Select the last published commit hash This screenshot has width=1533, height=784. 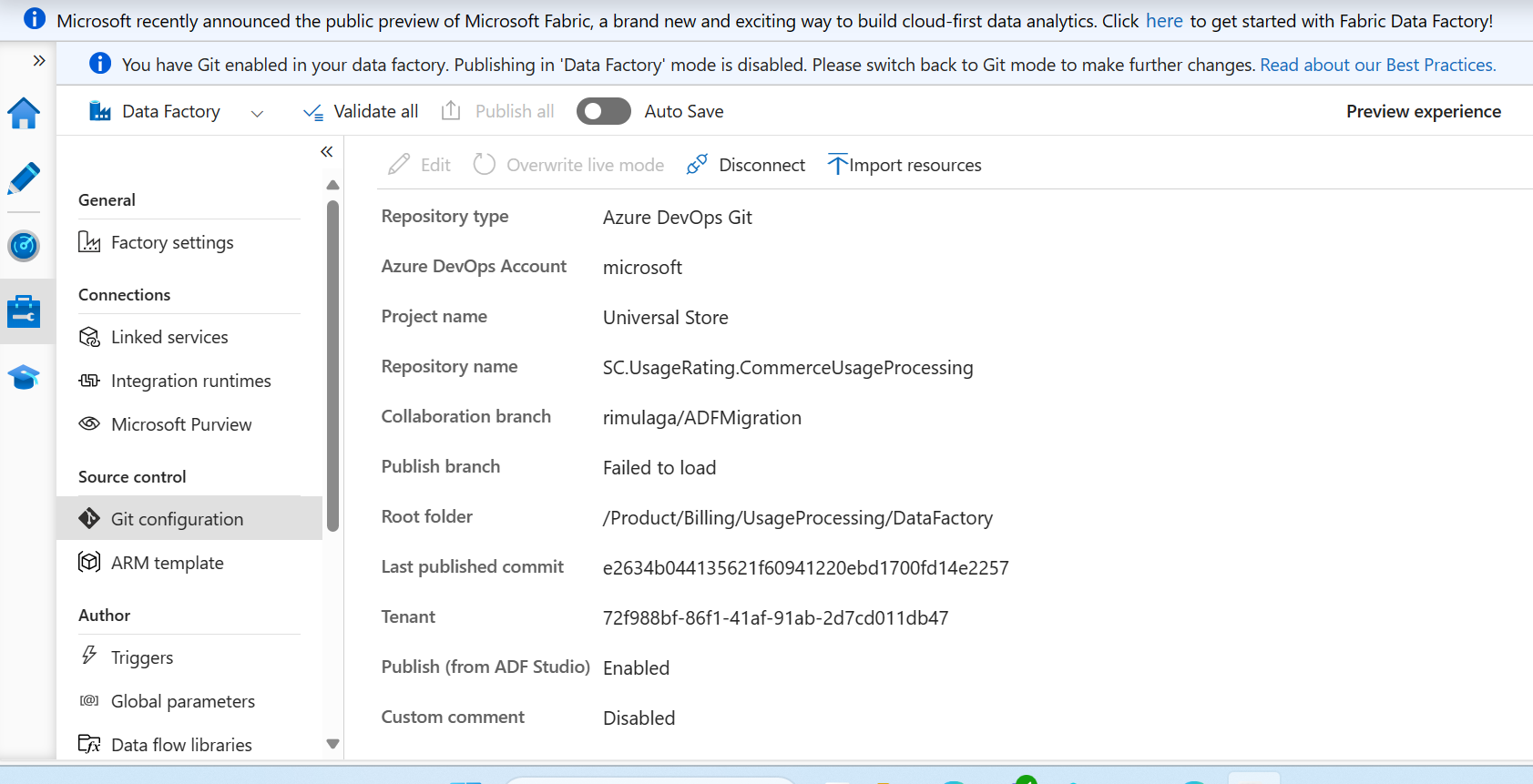point(806,568)
